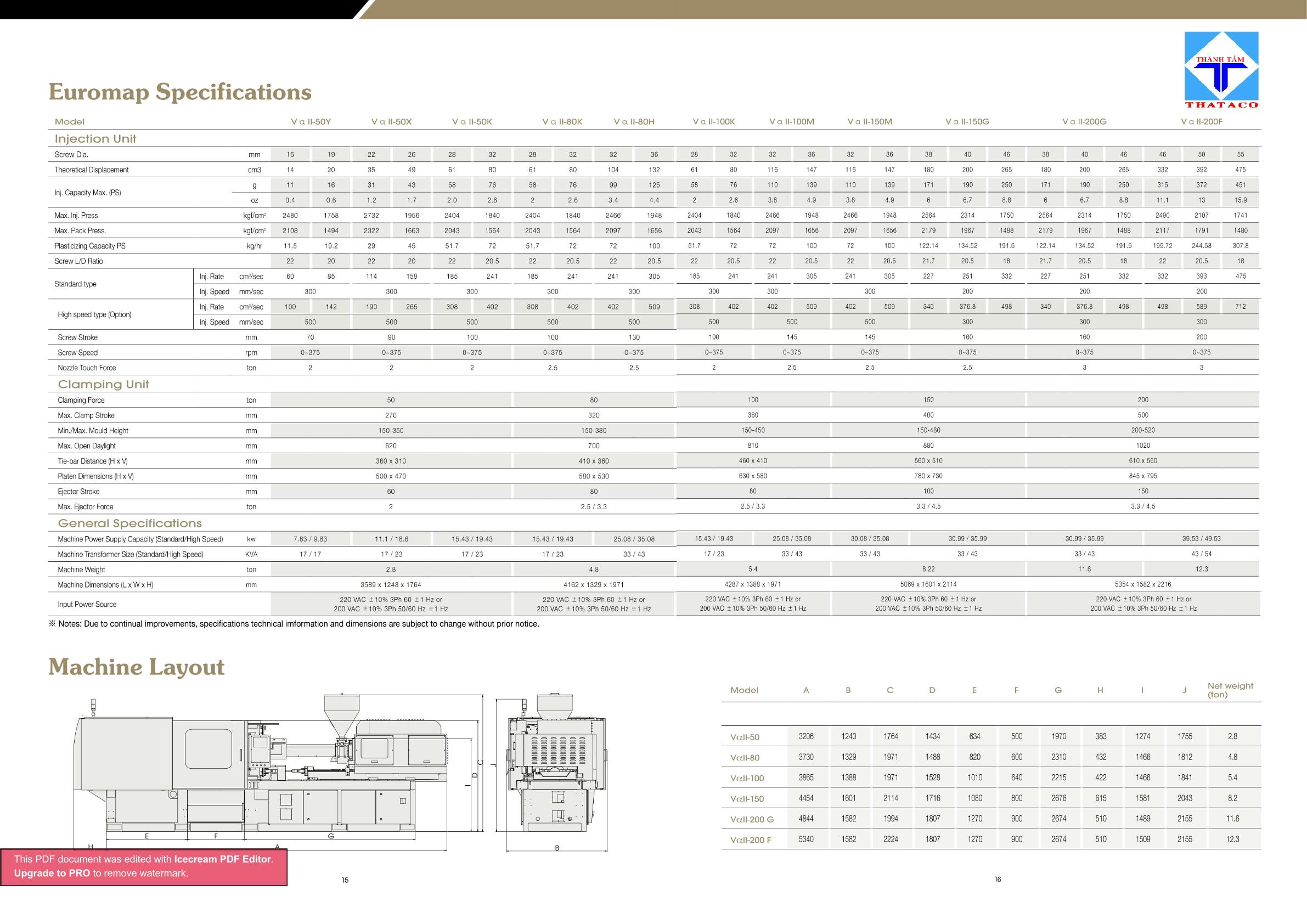Click the 'VαII-150' row in layout table
This screenshot has height=924, width=1307.
pyautogui.click(x=991, y=798)
